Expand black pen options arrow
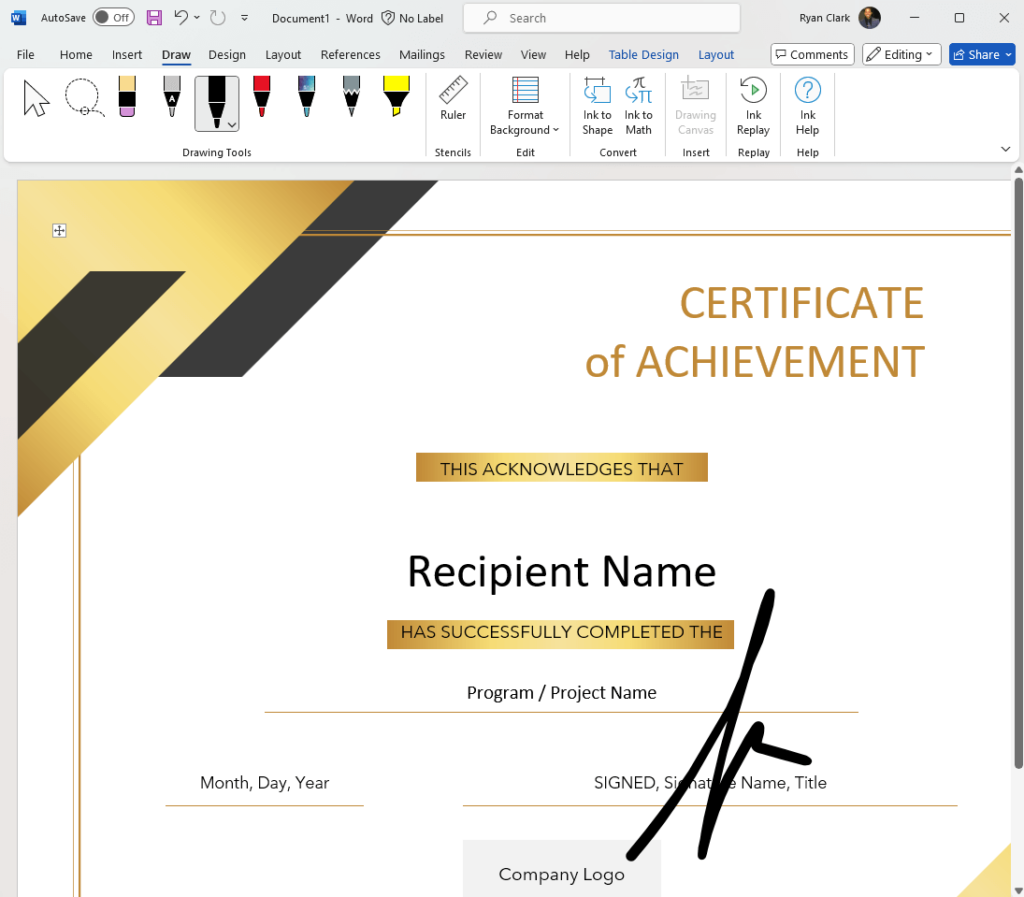1024x897 pixels. pos(232,125)
